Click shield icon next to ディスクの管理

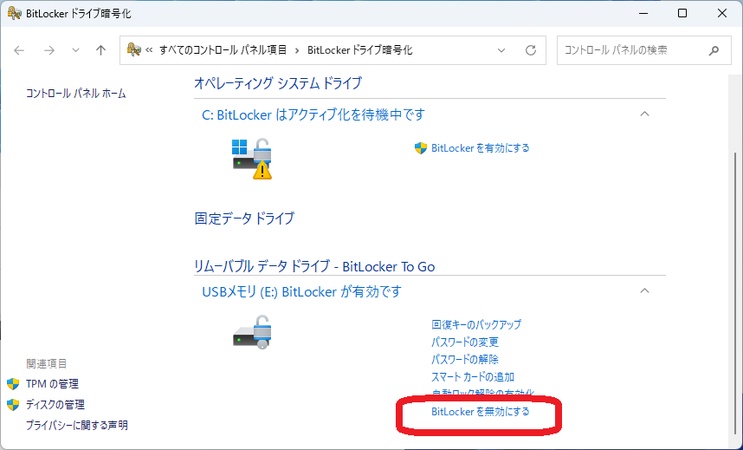[13, 405]
